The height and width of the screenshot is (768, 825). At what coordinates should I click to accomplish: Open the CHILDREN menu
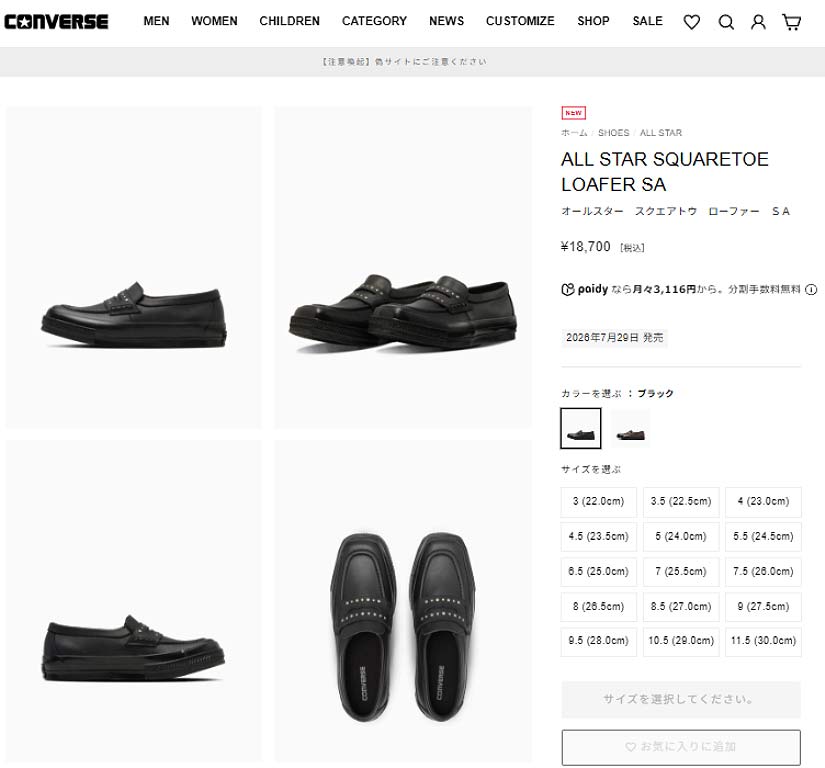coord(289,21)
